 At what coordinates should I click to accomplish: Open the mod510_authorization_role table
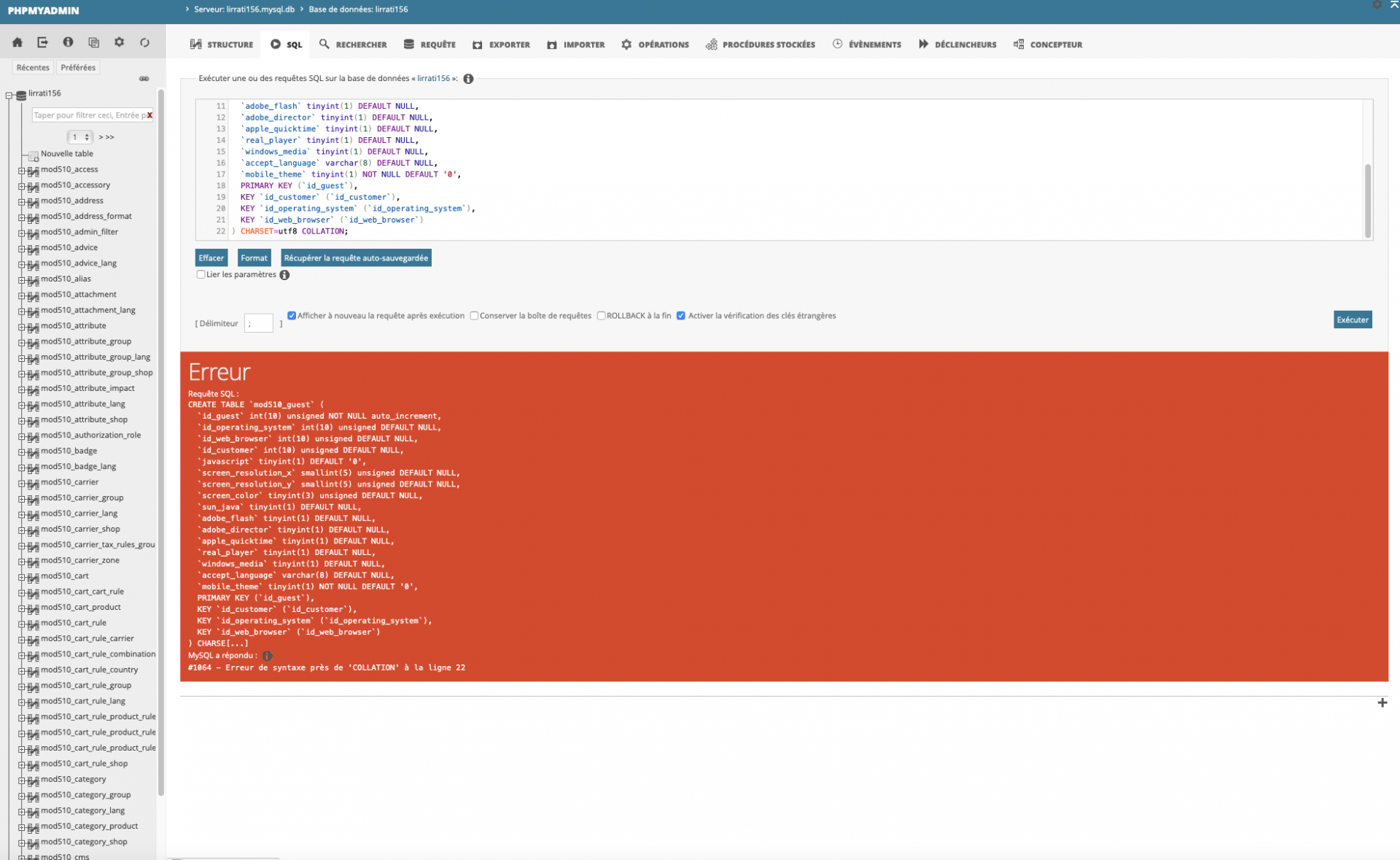[x=90, y=435]
